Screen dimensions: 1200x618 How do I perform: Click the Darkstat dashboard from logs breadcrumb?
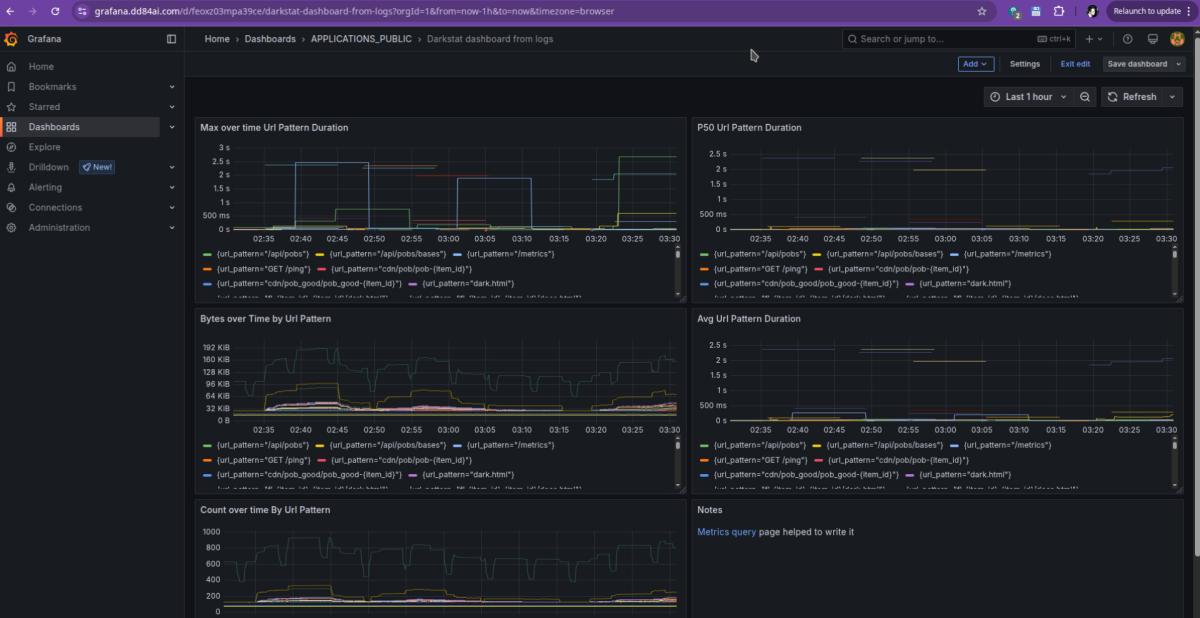point(490,39)
